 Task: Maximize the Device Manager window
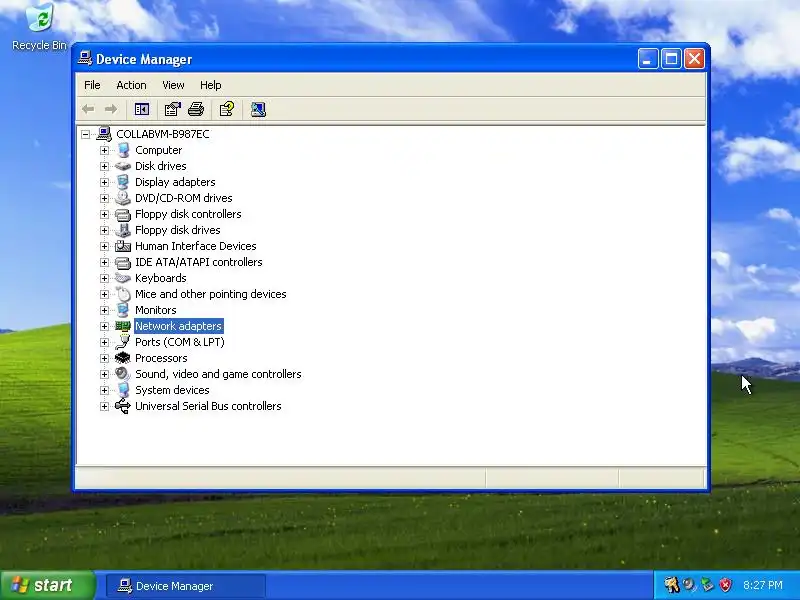point(671,59)
